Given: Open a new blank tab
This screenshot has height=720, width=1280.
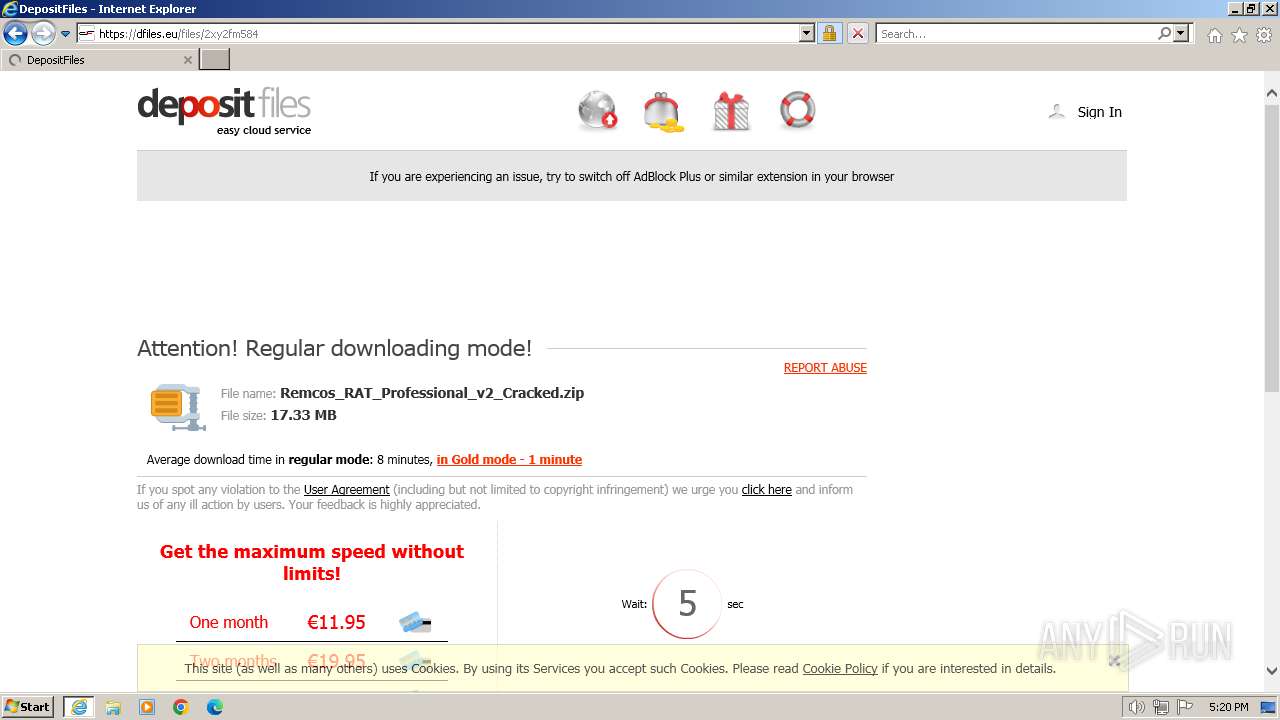Looking at the screenshot, I should [x=215, y=60].
